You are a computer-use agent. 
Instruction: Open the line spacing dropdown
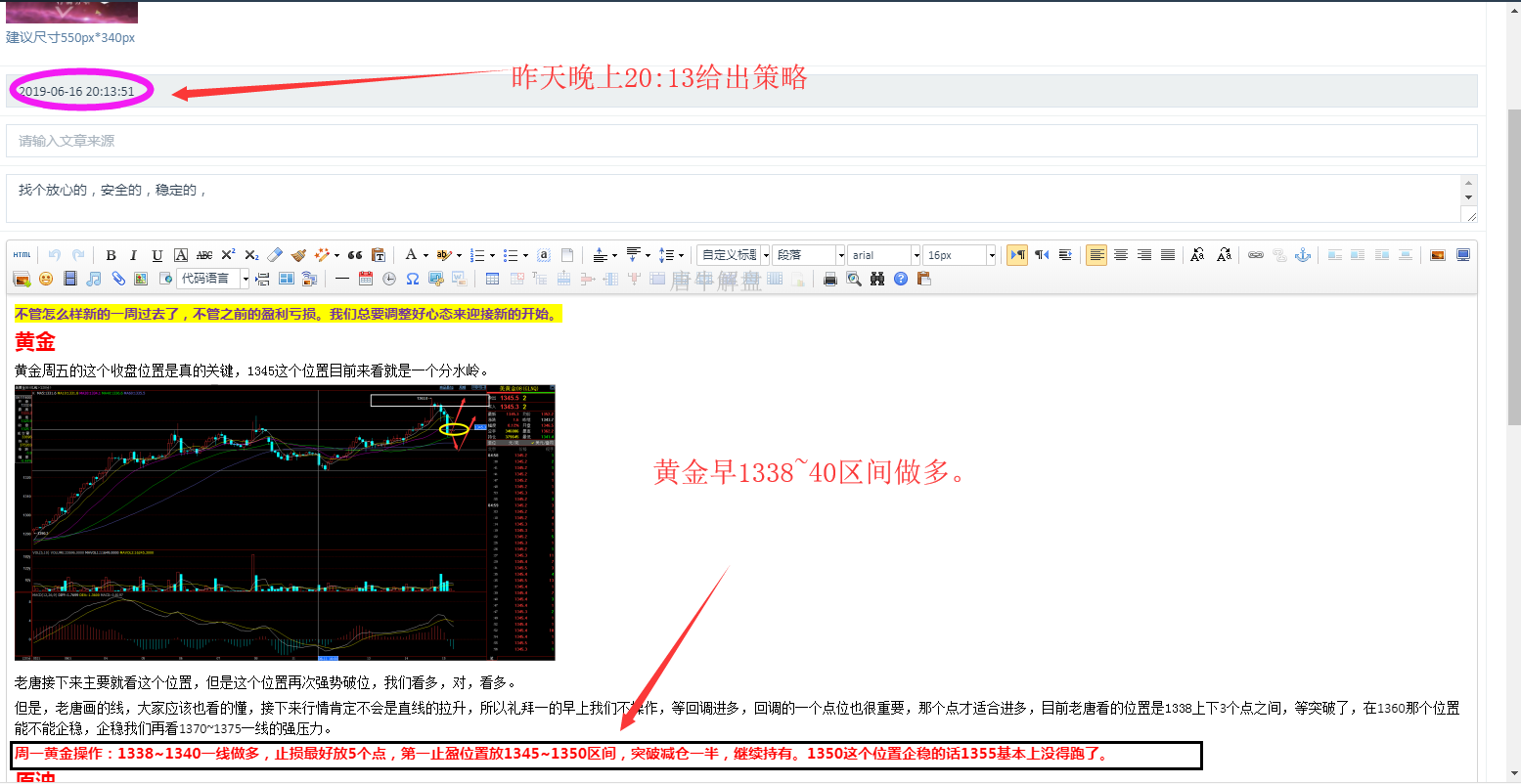coord(680,255)
